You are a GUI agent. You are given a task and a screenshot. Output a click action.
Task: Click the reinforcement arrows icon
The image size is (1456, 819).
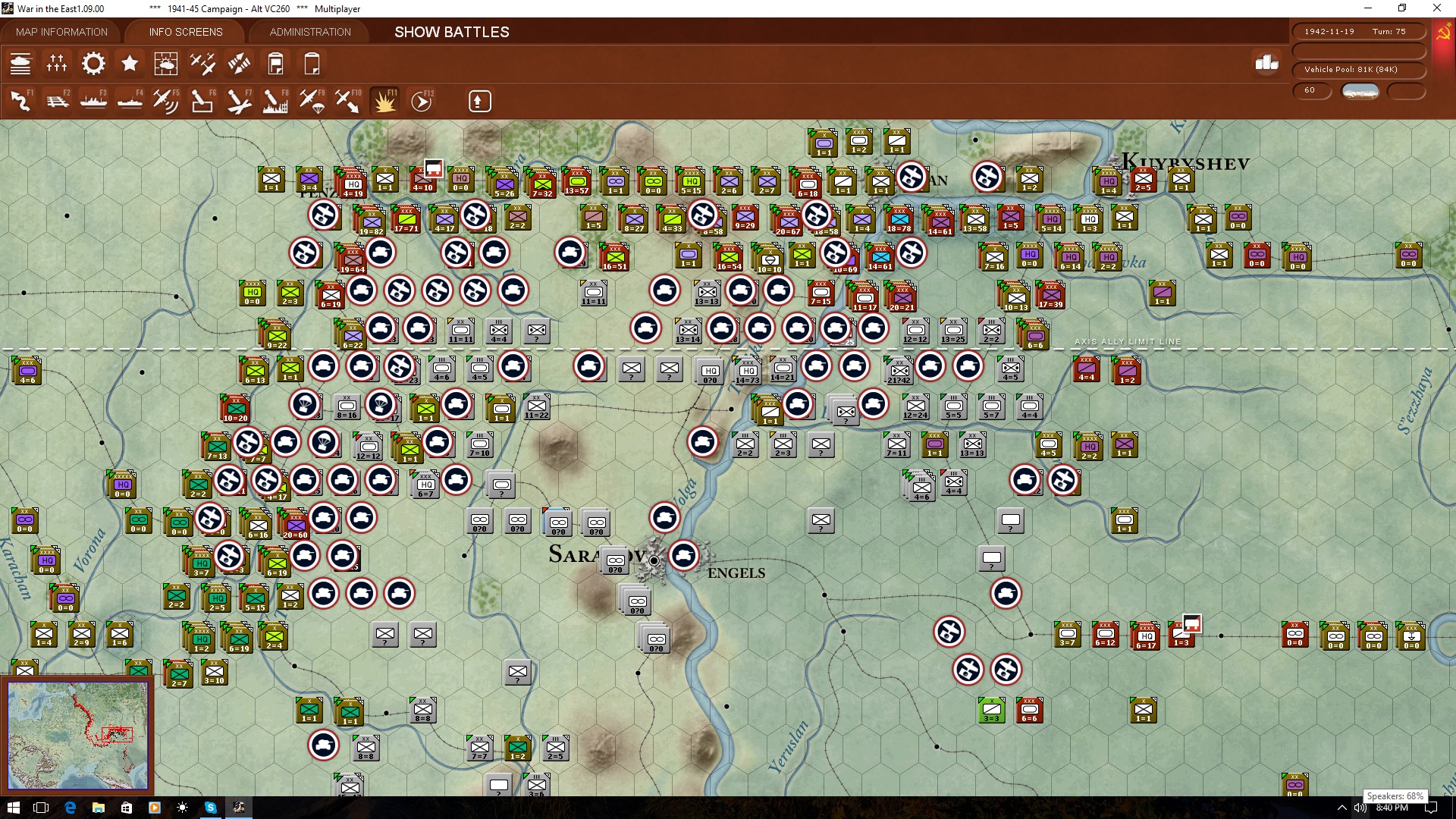point(239,64)
